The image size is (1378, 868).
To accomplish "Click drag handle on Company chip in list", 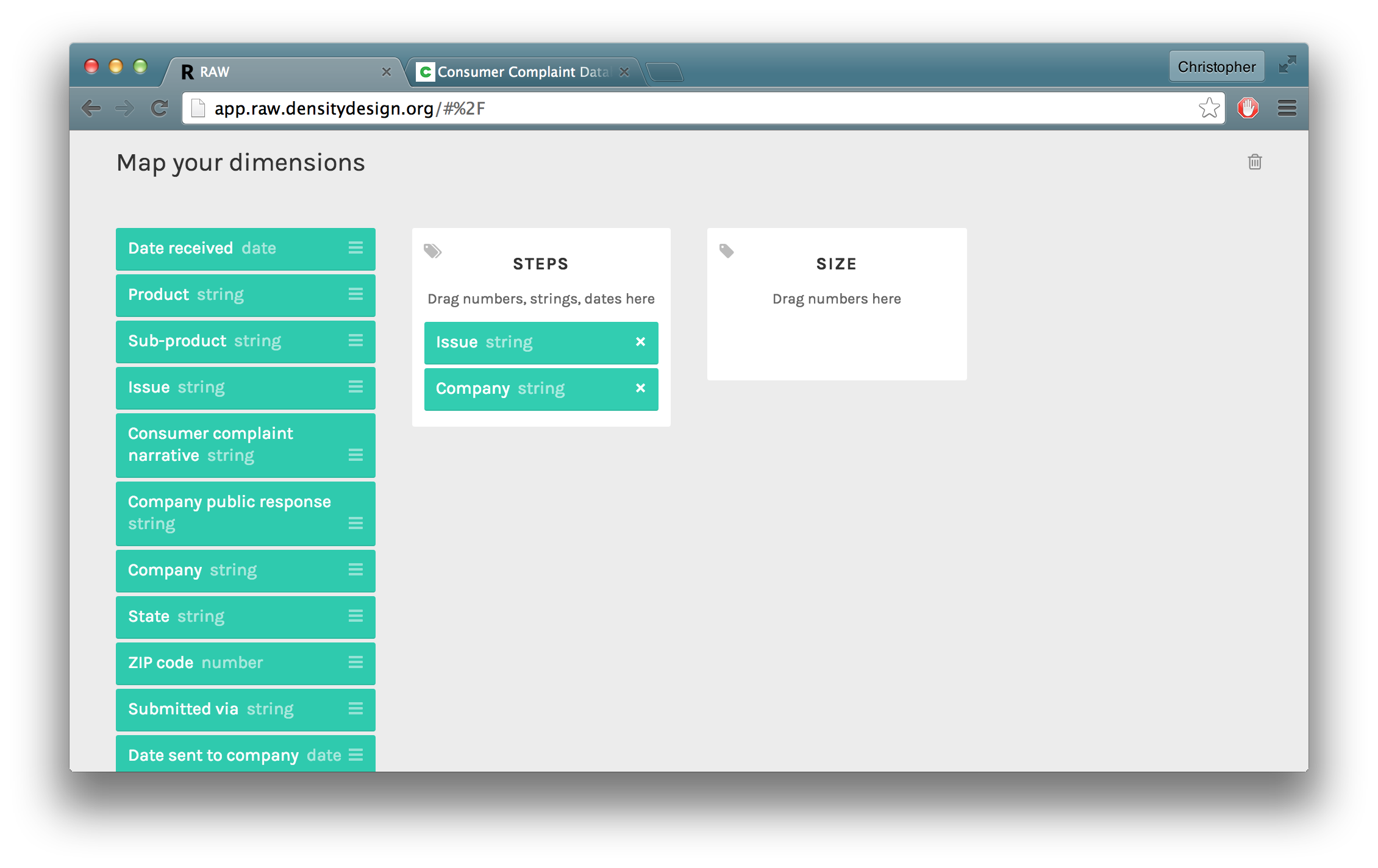I will 355,570.
